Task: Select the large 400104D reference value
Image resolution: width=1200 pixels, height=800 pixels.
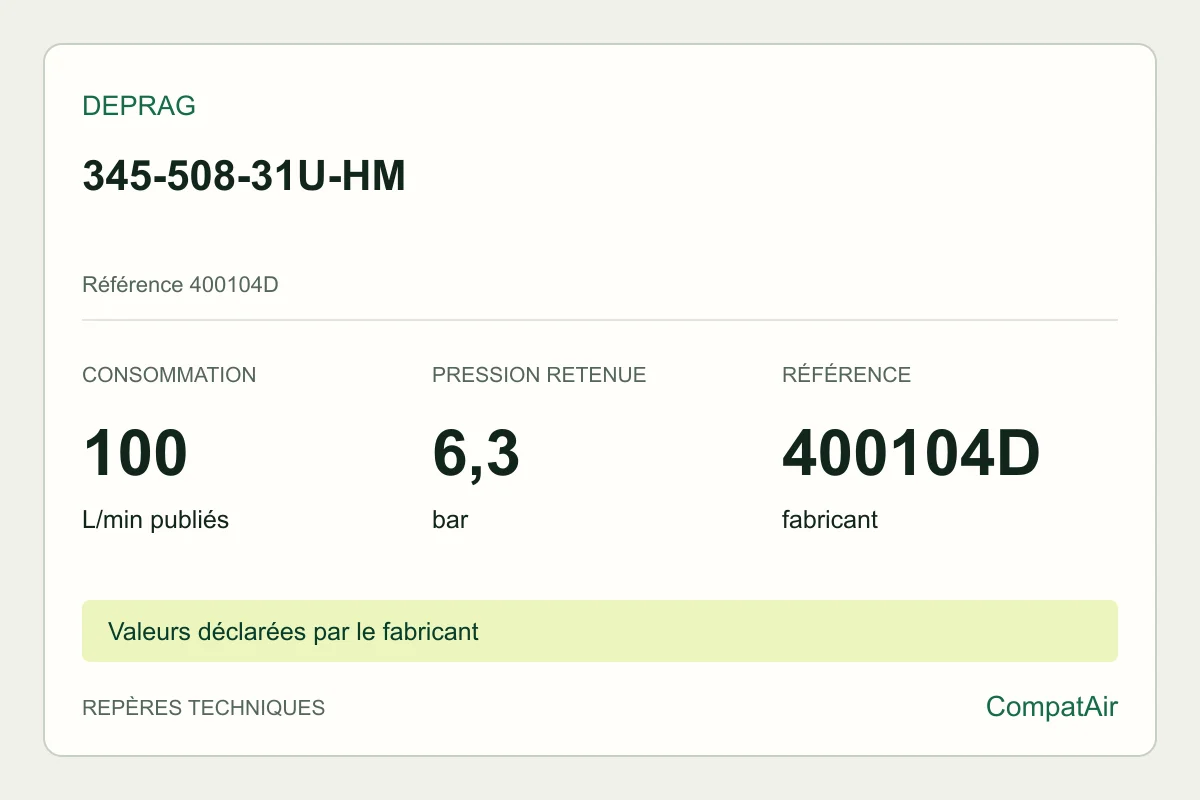Action: (911, 453)
